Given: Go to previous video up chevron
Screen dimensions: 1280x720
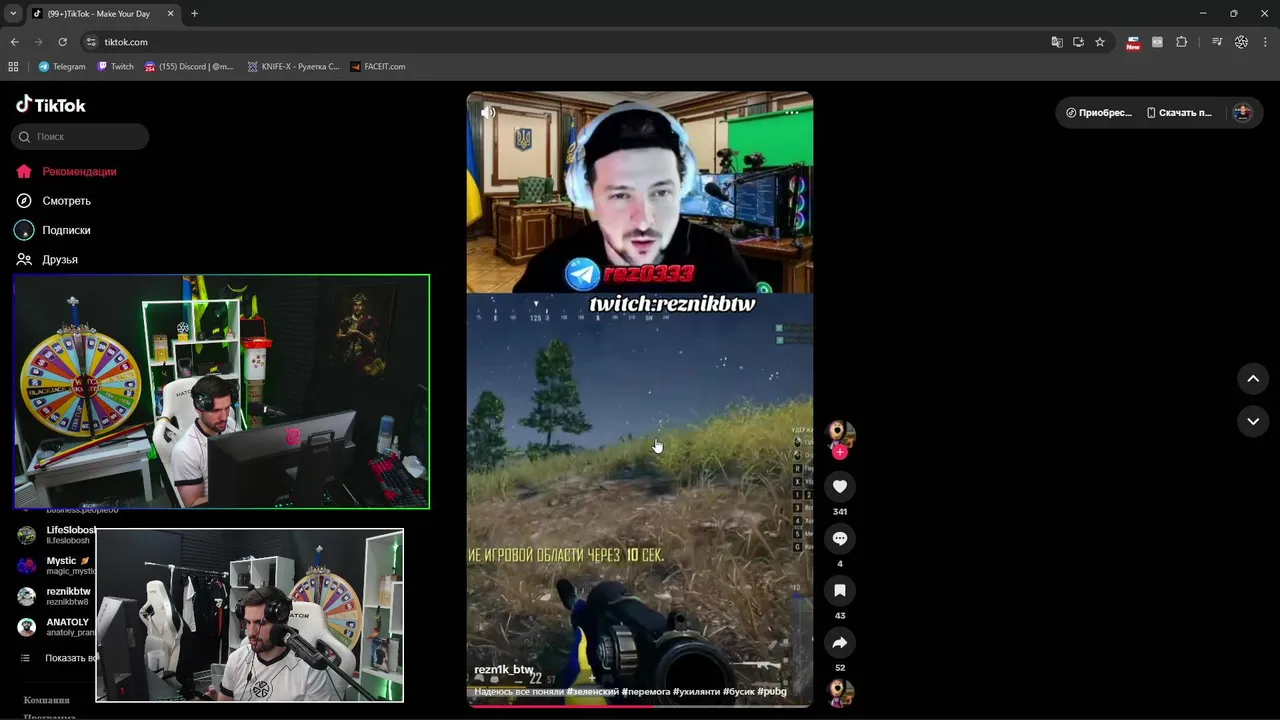Looking at the screenshot, I should pos(1253,379).
